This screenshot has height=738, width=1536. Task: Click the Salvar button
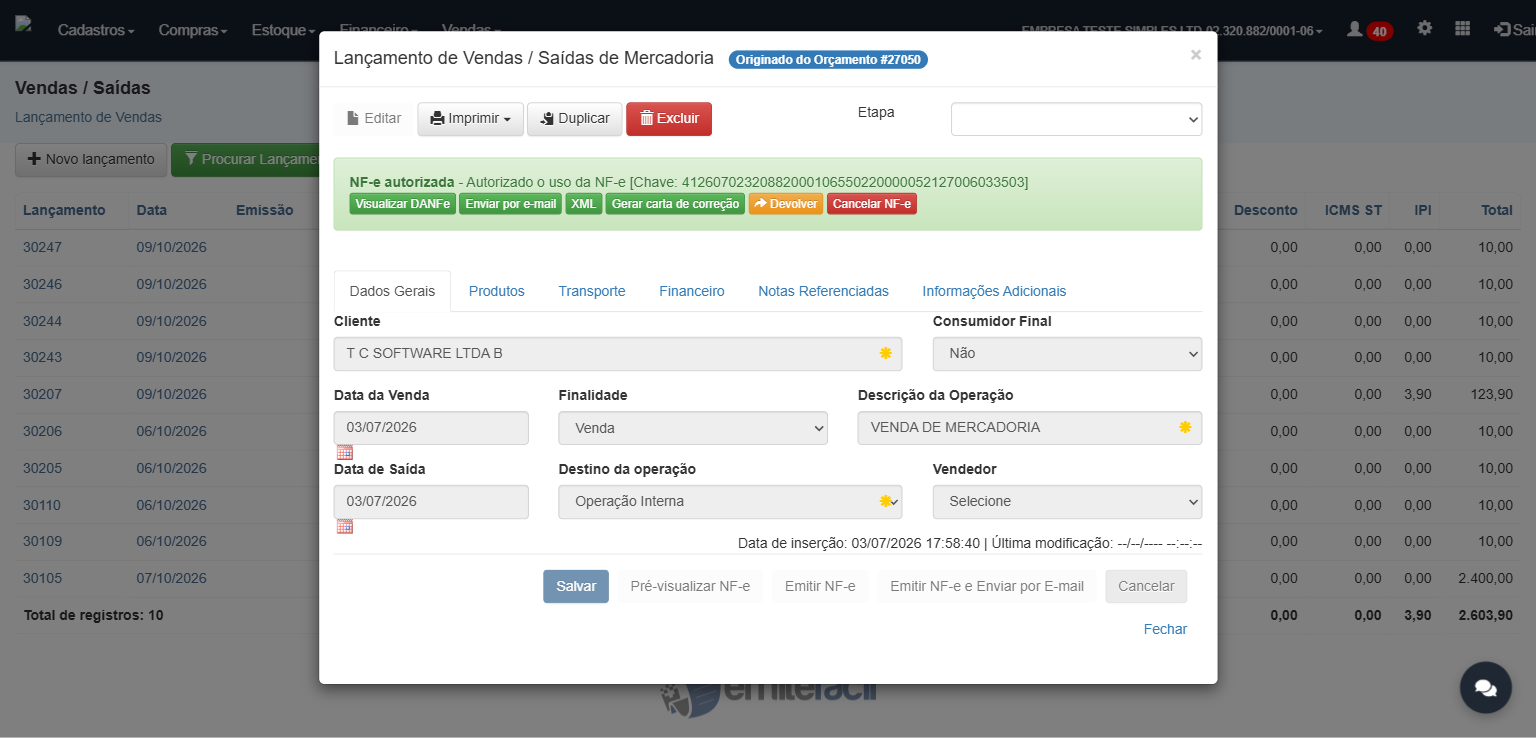[576, 586]
